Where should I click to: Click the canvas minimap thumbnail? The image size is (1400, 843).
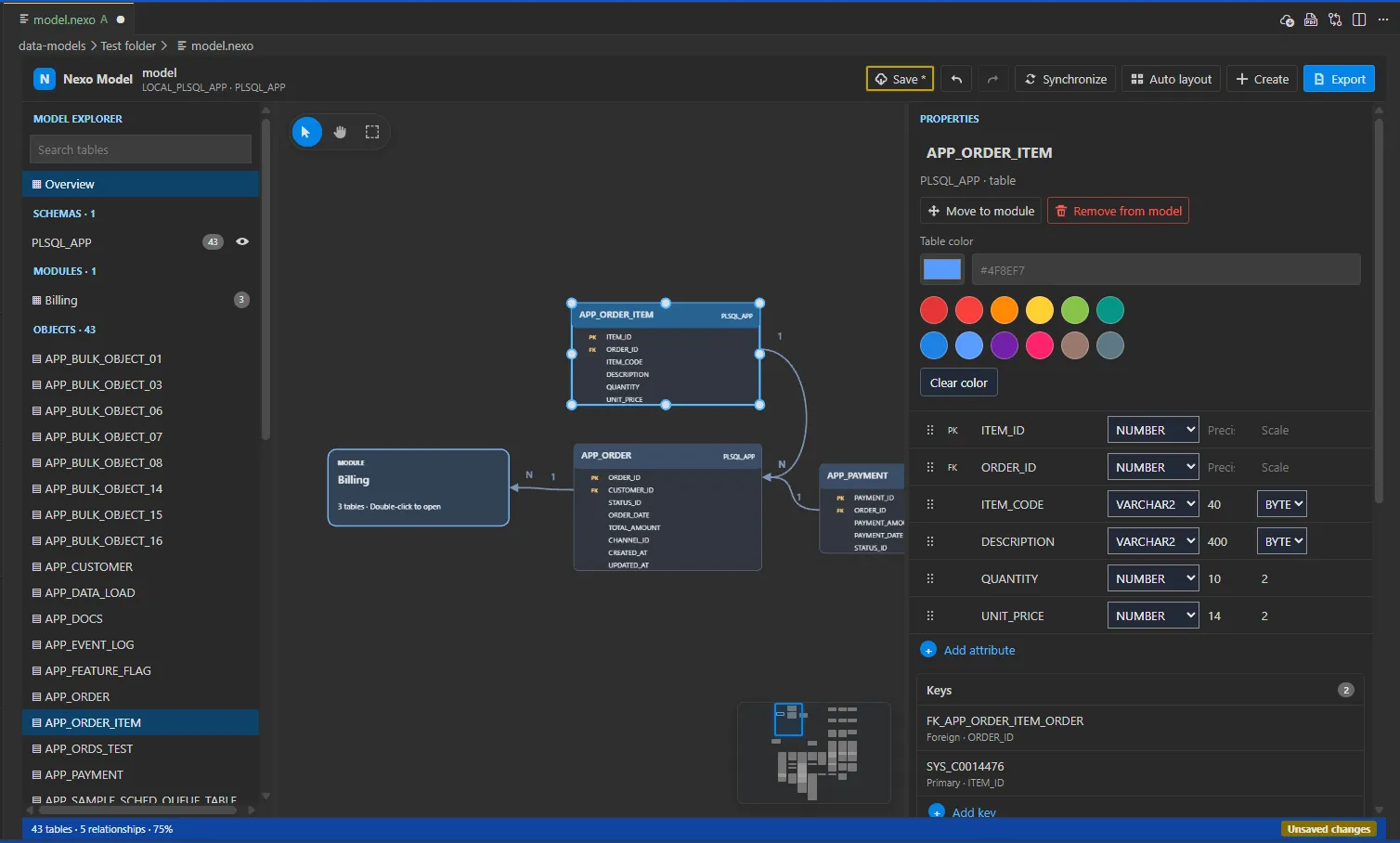[814, 753]
